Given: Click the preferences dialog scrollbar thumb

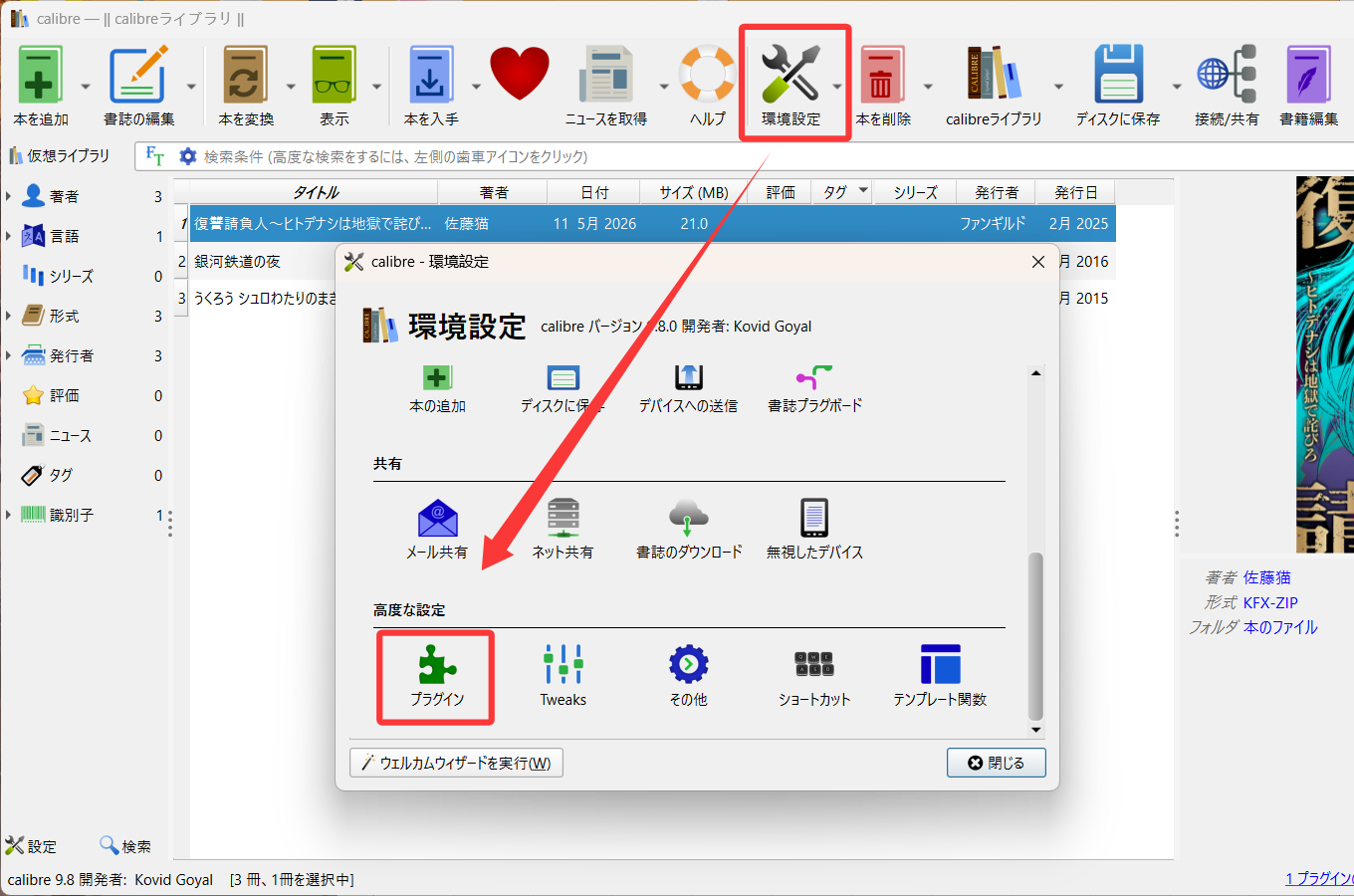Looking at the screenshot, I should [1035, 635].
